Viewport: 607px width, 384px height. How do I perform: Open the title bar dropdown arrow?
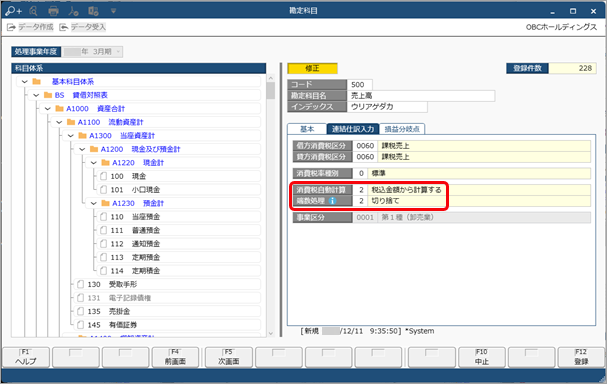coord(113,11)
